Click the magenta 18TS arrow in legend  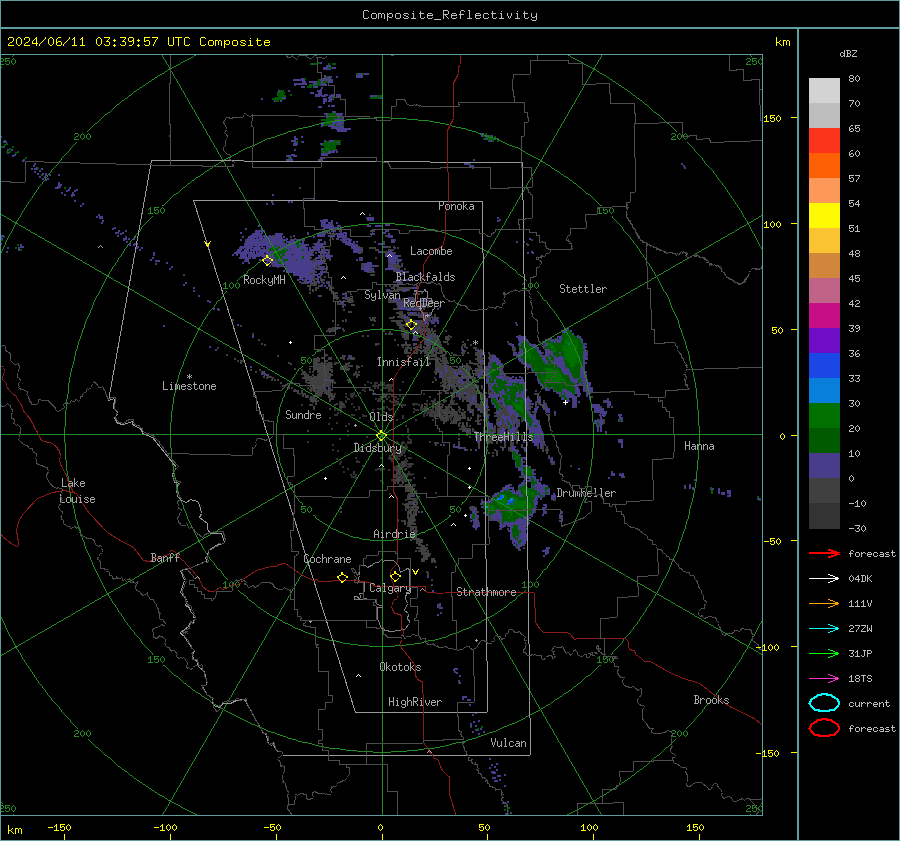[x=824, y=679]
